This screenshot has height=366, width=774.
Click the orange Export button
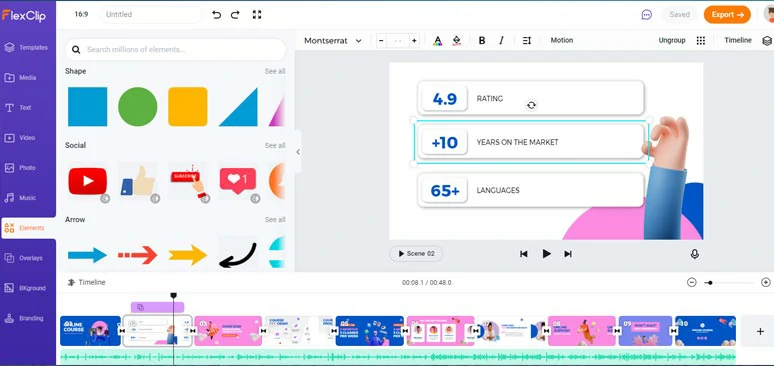[727, 15]
